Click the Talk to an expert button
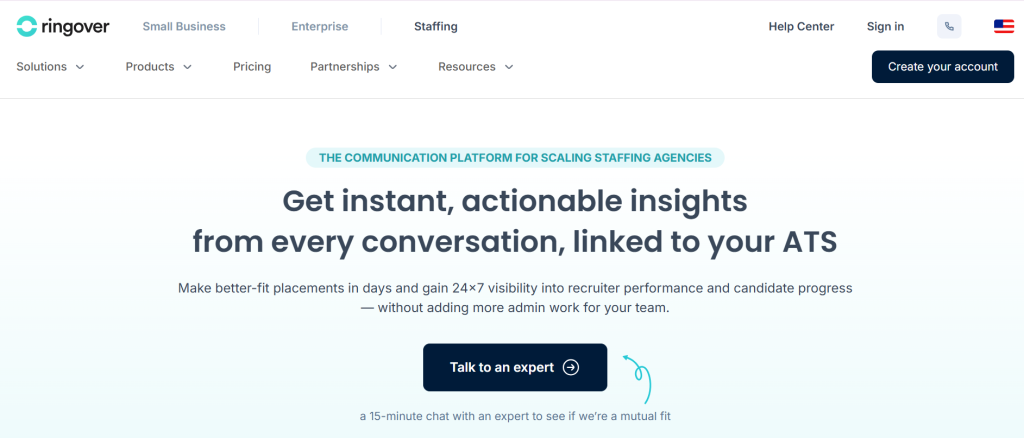 click(514, 367)
